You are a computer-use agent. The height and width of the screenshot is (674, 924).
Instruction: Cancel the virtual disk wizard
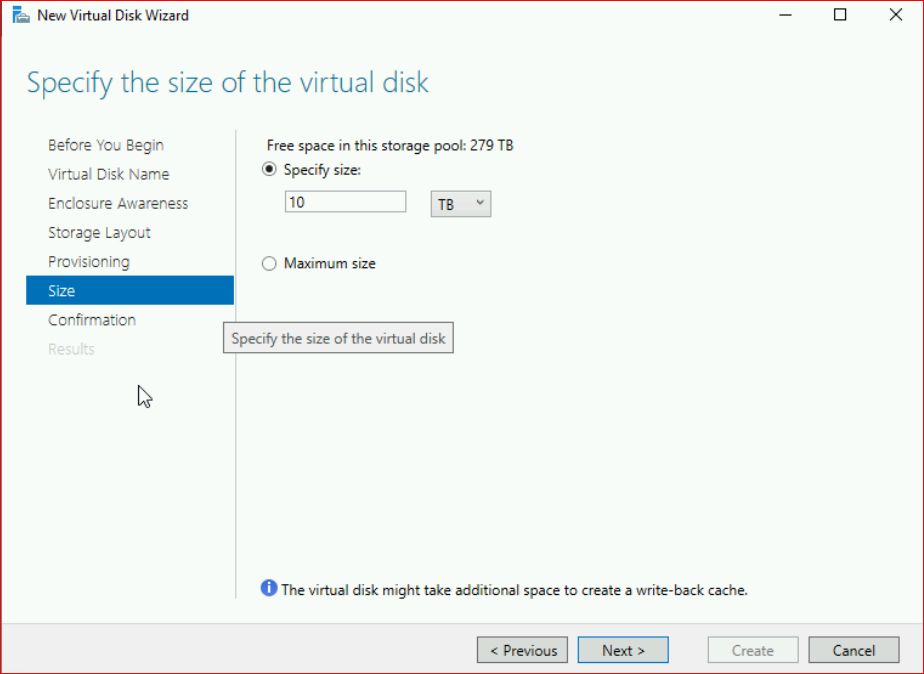(853, 650)
